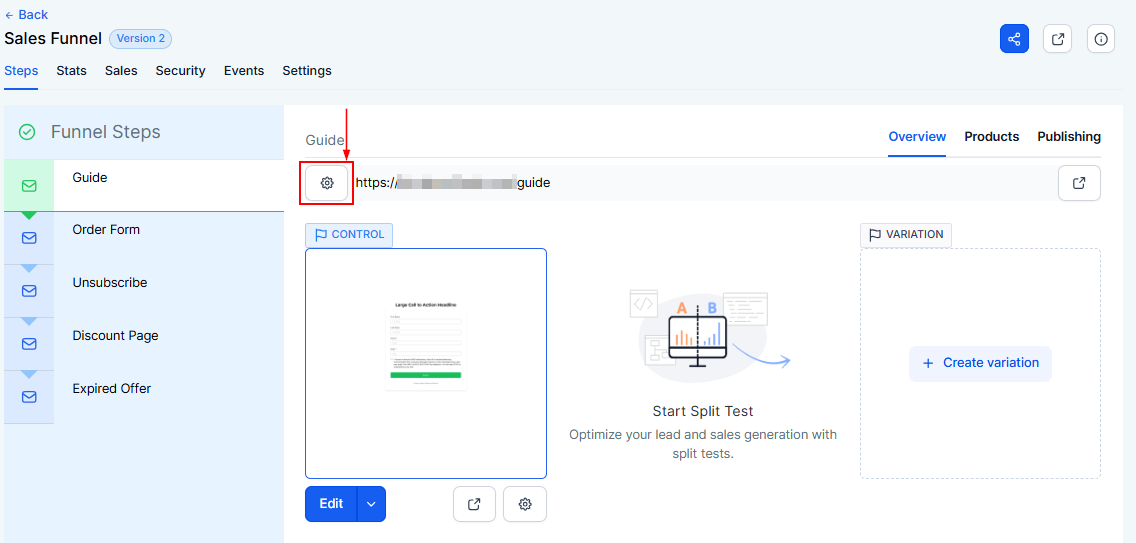The image size is (1136, 543).
Task: Click the Discount Page envelope icon
Action: [29, 344]
